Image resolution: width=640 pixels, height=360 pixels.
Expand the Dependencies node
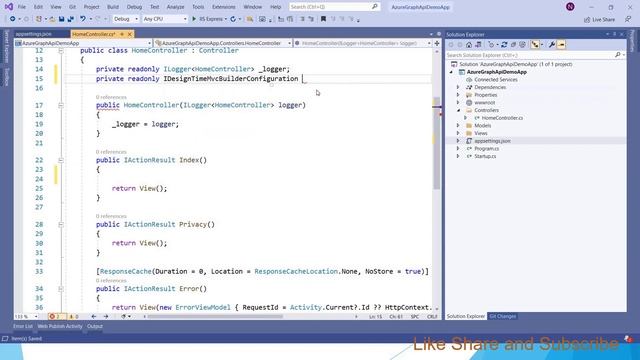[458, 87]
